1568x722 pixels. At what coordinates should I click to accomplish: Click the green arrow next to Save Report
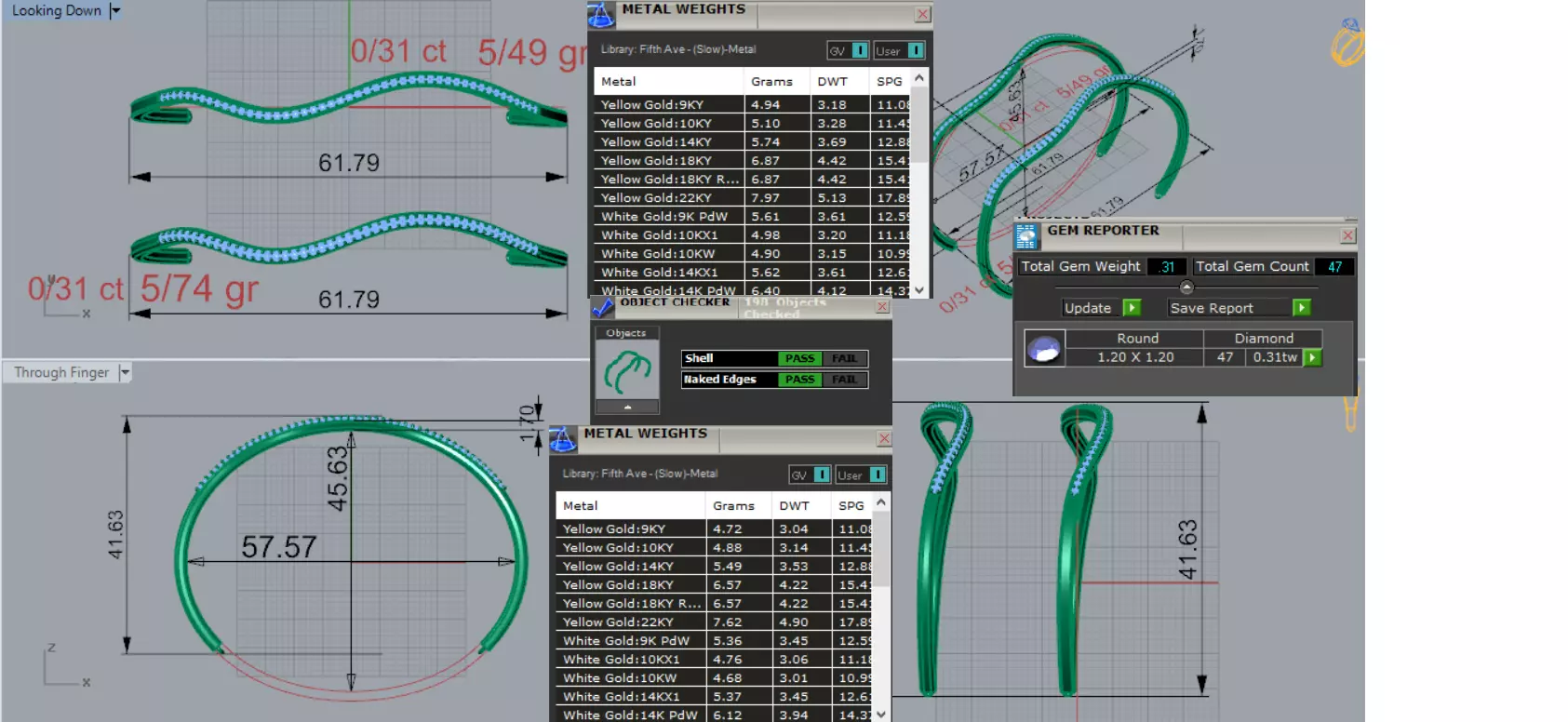[x=1302, y=308]
